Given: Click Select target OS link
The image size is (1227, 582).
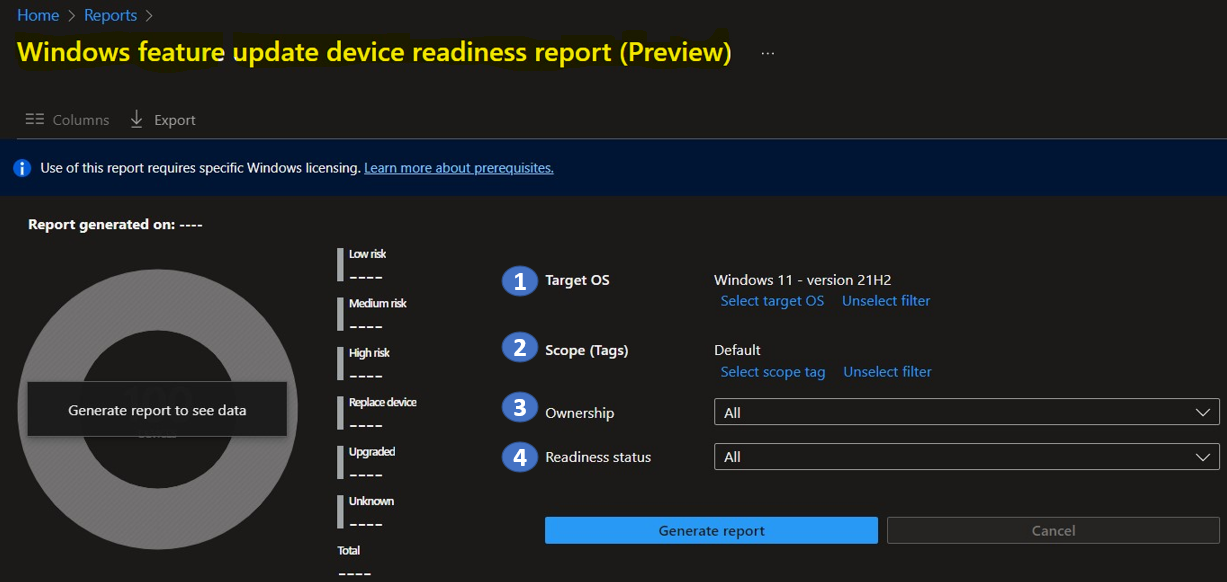Looking at the screenshot, I should point(772,300).
